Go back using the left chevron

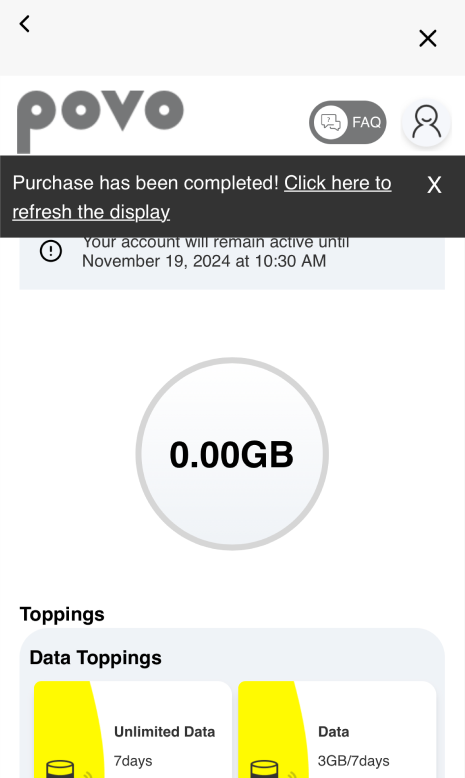point(24,23)
